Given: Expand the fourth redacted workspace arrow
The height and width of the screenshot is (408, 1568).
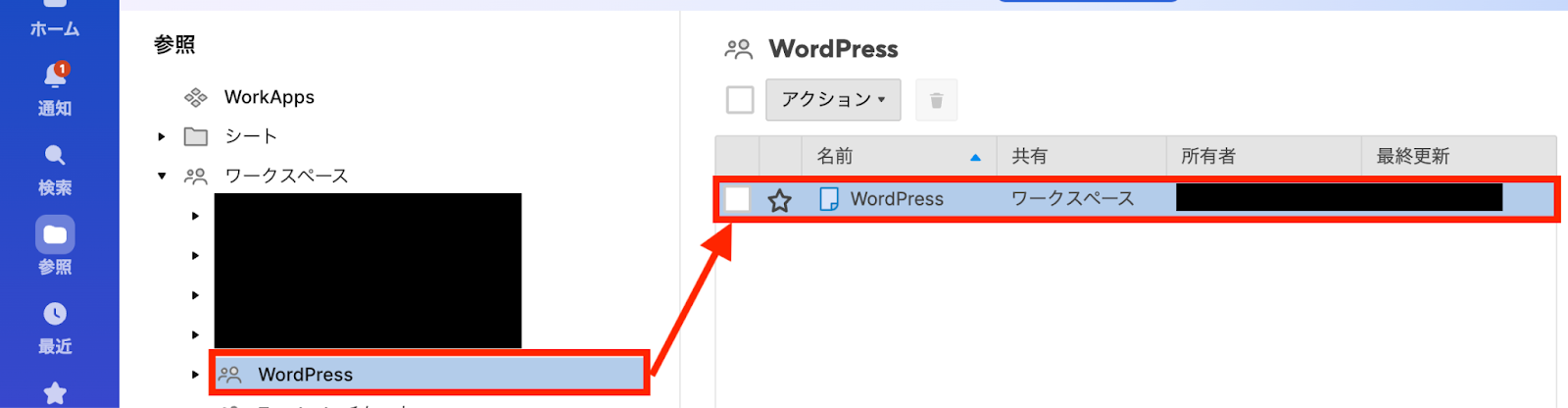Looking at the screenshot, I should pos(195,334).
